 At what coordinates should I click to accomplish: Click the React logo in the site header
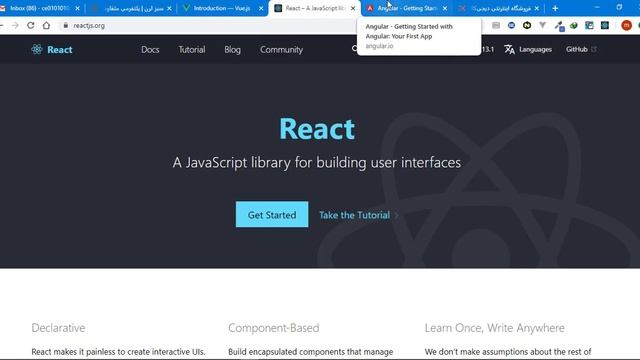click(x=52, y=49)
